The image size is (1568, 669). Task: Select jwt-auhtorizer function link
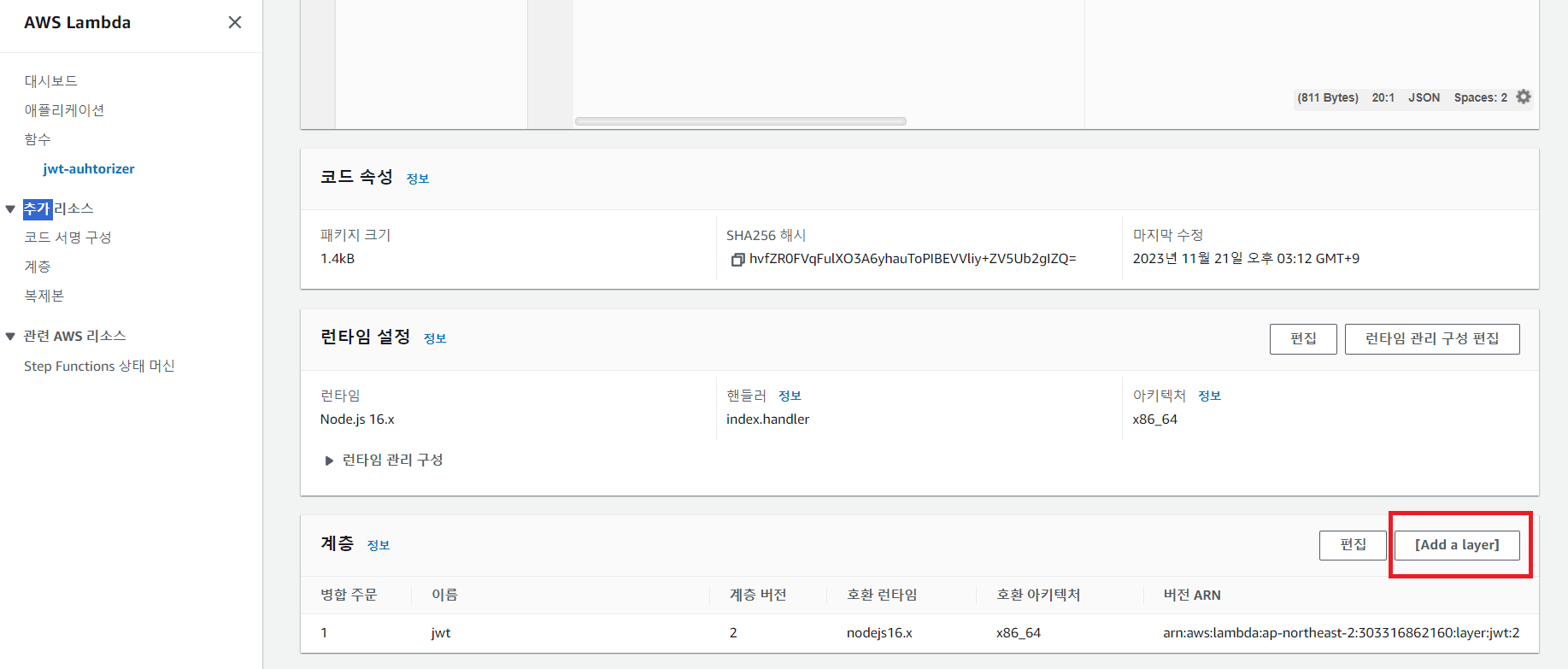coord(89,168)
